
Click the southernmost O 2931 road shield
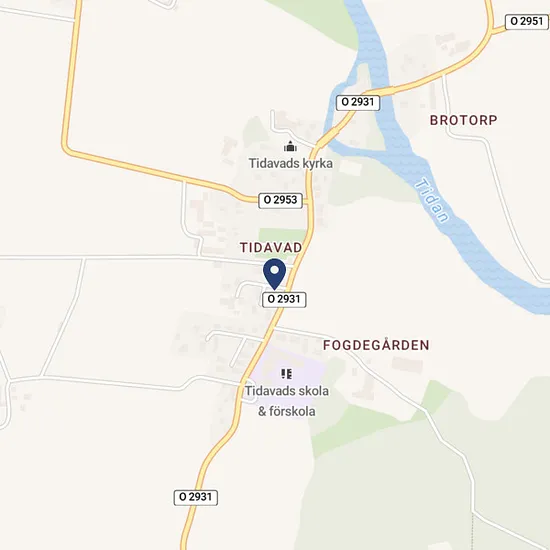pyautogui.click(x=196, y=497)
